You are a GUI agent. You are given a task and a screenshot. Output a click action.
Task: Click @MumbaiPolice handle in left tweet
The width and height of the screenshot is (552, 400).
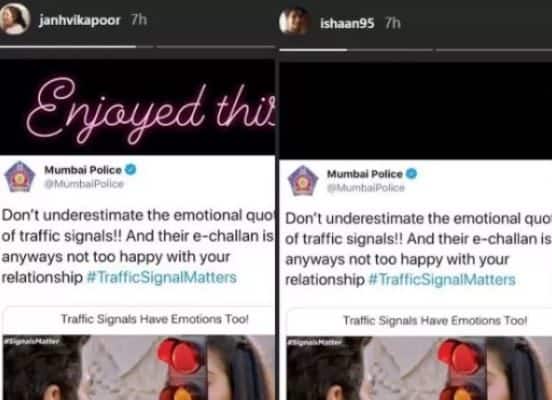coord(84,184)
